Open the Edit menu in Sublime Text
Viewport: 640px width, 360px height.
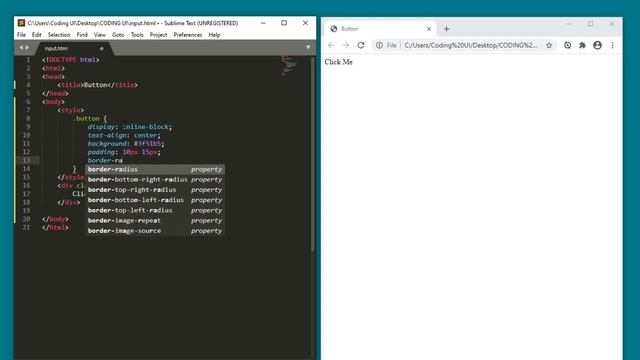pos(37,35)
